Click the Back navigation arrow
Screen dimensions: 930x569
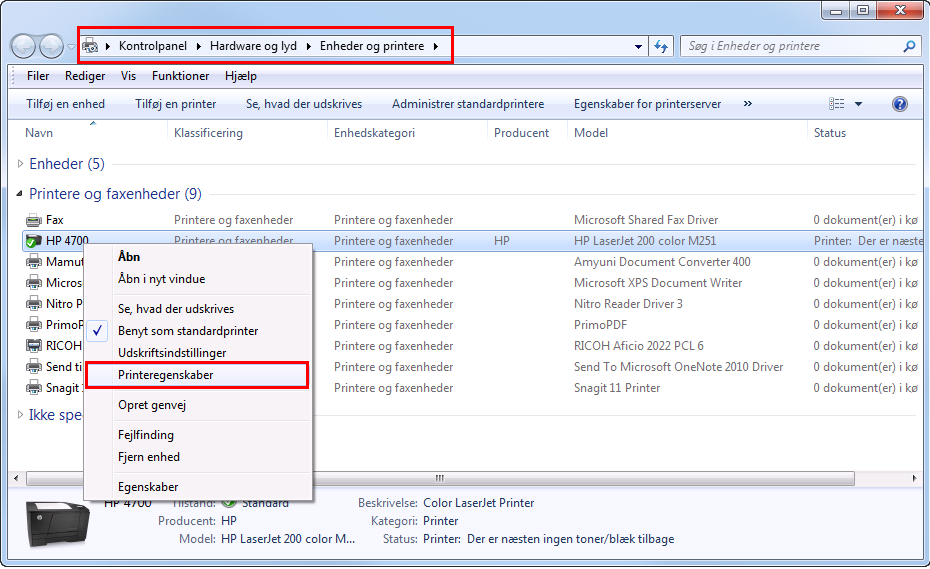[x=23, y=46]
